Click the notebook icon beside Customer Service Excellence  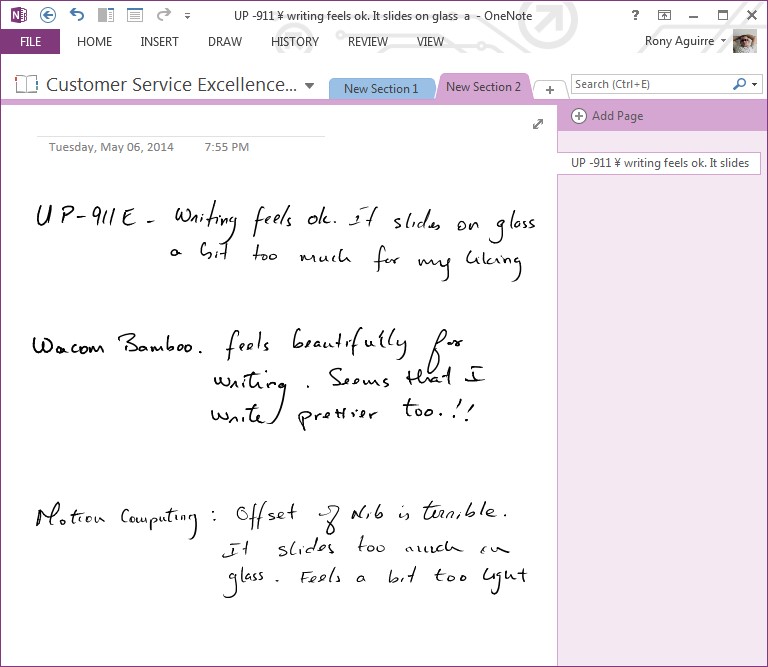26,84
